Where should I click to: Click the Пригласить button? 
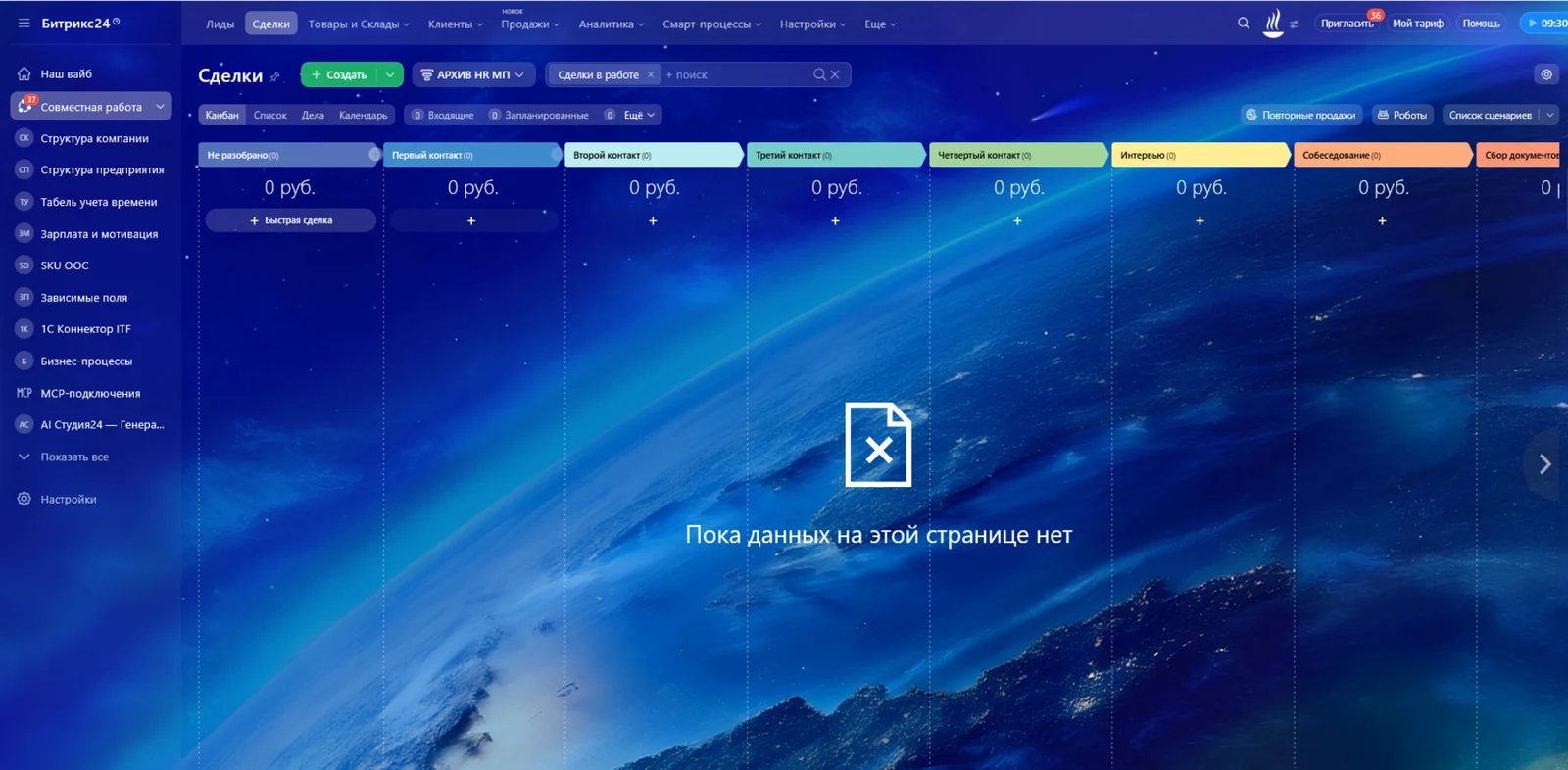click(1347, 23)
